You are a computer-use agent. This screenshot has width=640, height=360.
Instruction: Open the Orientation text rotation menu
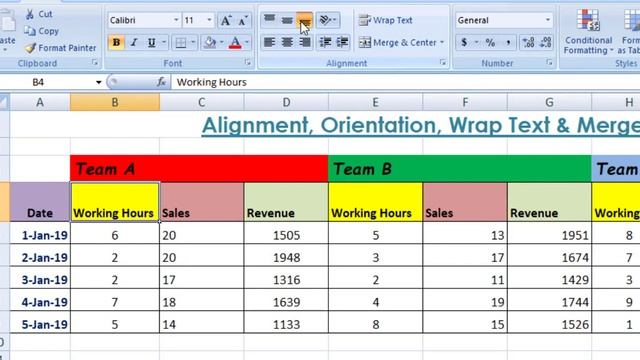pyautogui.click(x=327, y=20)
